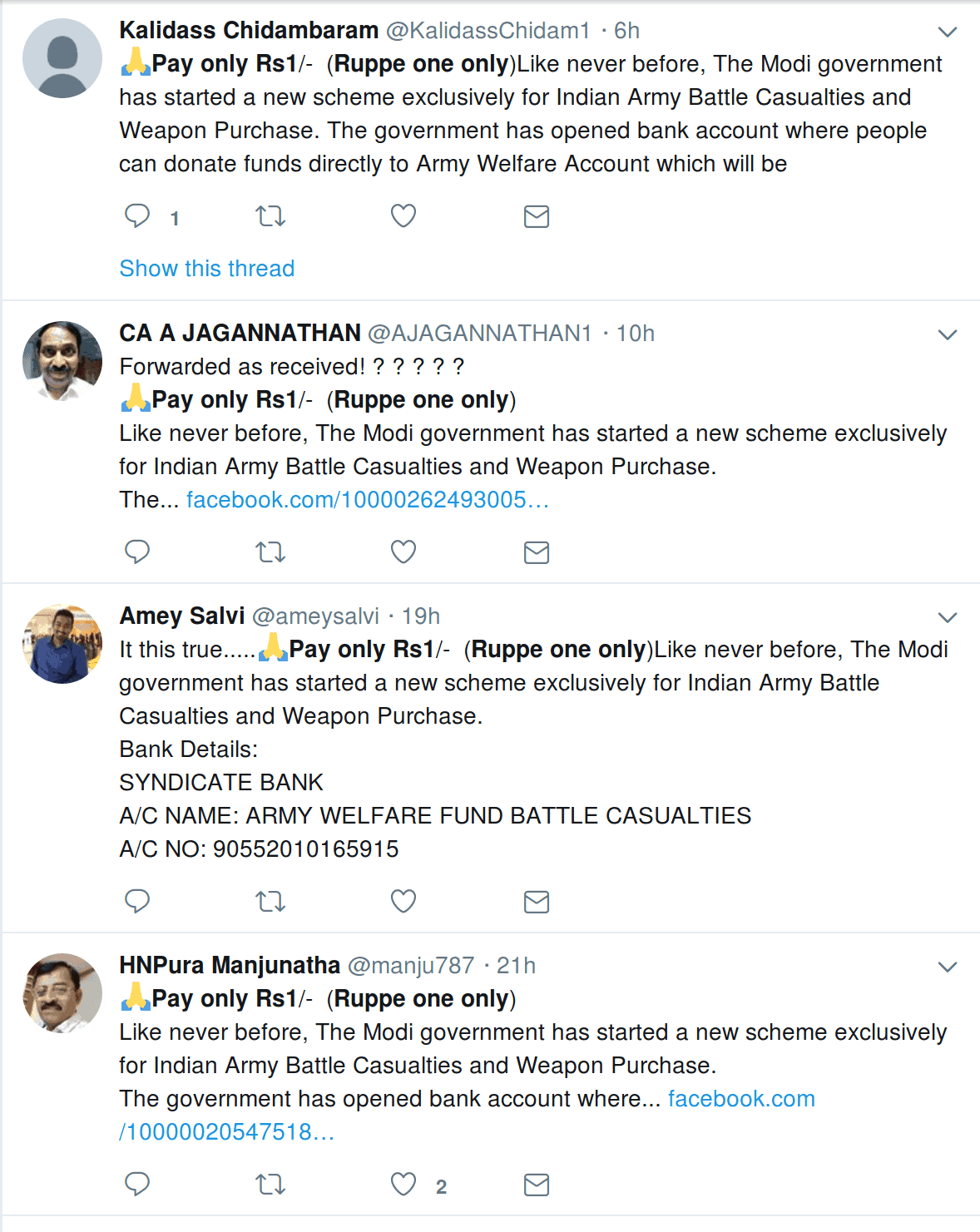980x1232 pixels.
Task: Retweet Amey Salvi's tweet
Action: click(270, 902)
